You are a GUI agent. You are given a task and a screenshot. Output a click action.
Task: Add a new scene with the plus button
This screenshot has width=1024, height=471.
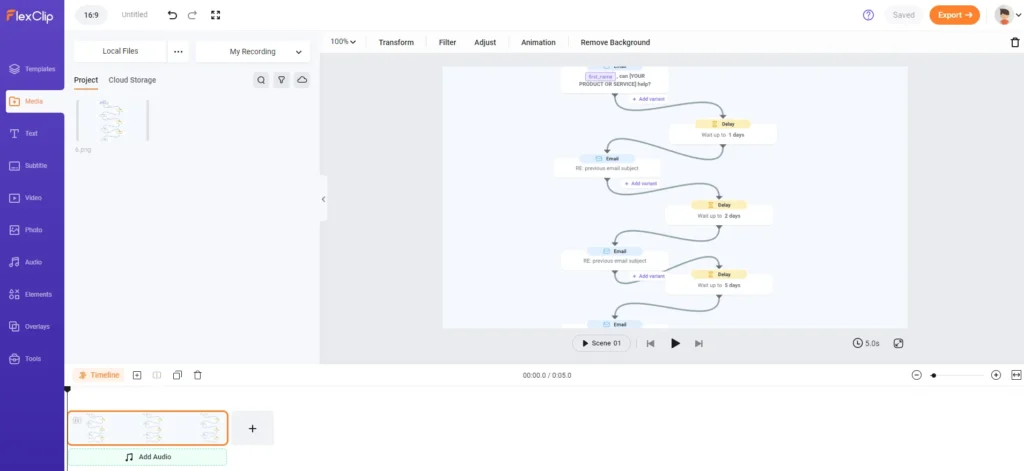tap(253, 429)
